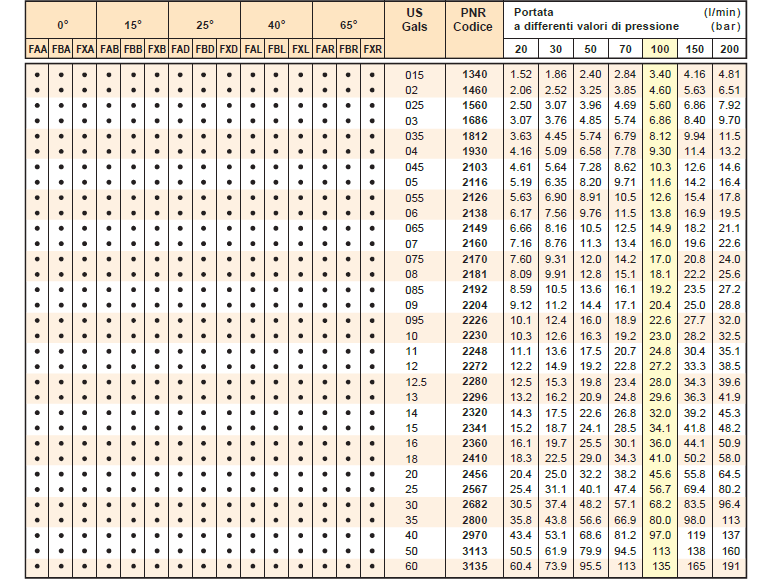Click PNR code 3135 in last row
The height and width of the screenshot is (588, 760).
[474, 566]
